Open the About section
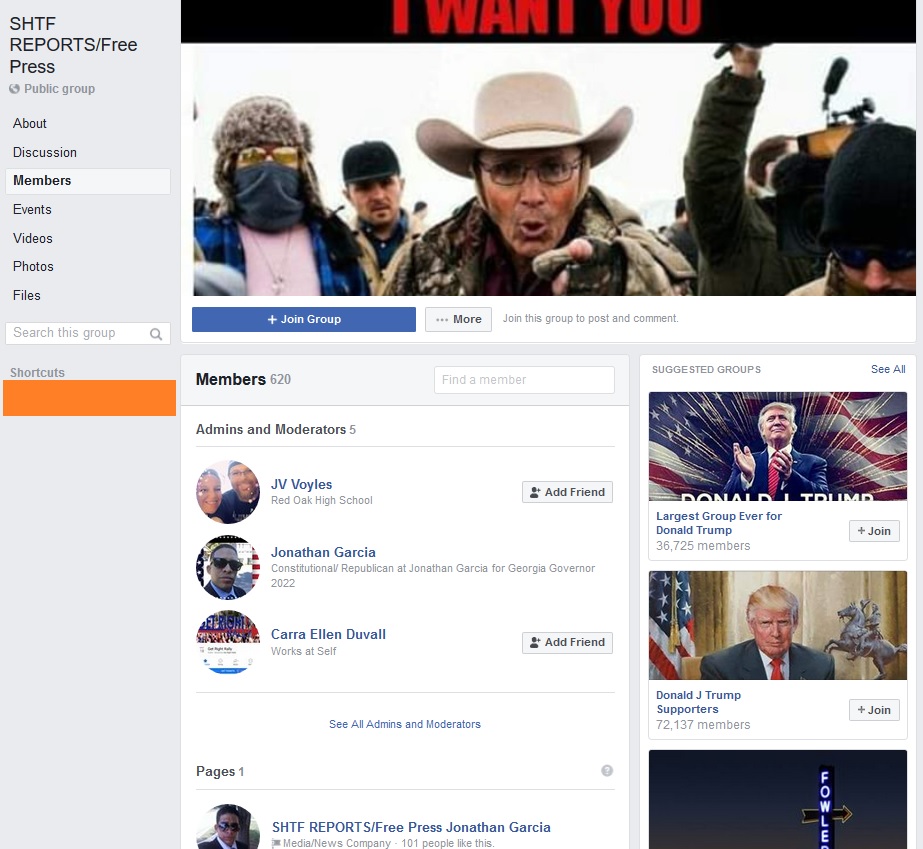 29,124
